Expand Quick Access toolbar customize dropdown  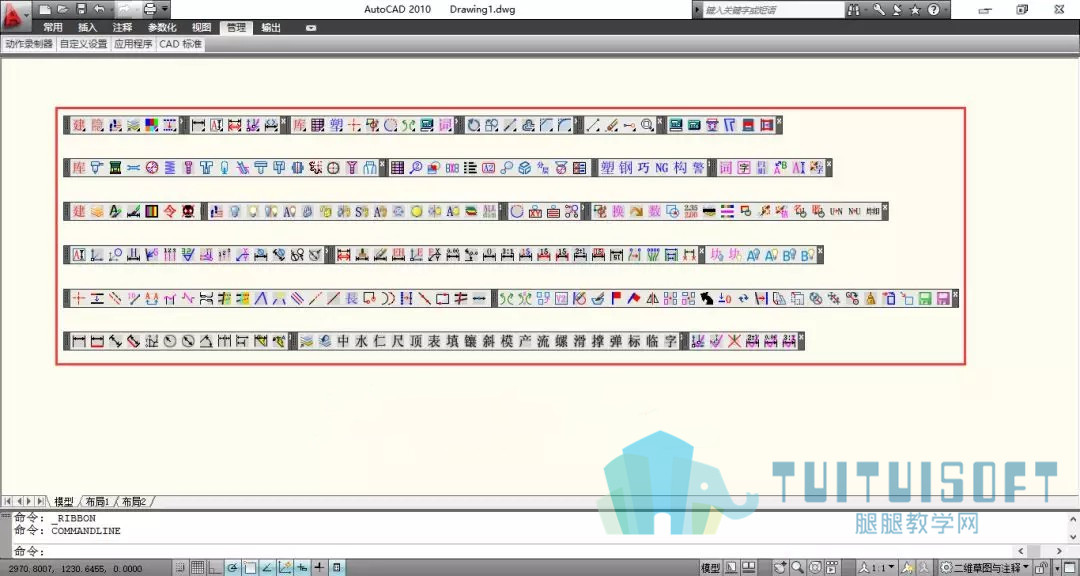[x=164, y=10]
